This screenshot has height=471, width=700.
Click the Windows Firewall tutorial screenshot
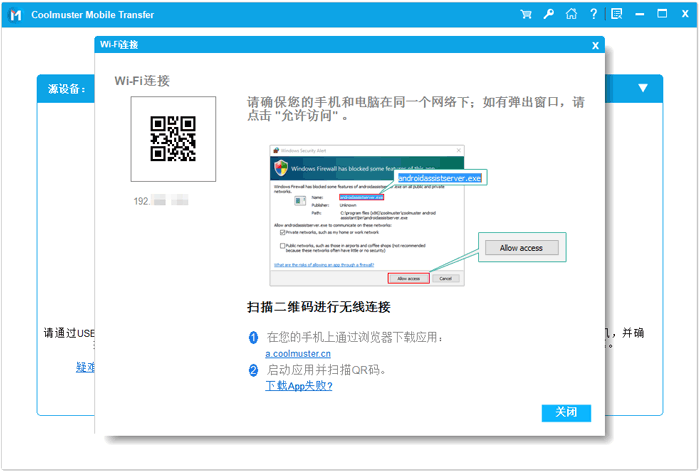(365, 214)
